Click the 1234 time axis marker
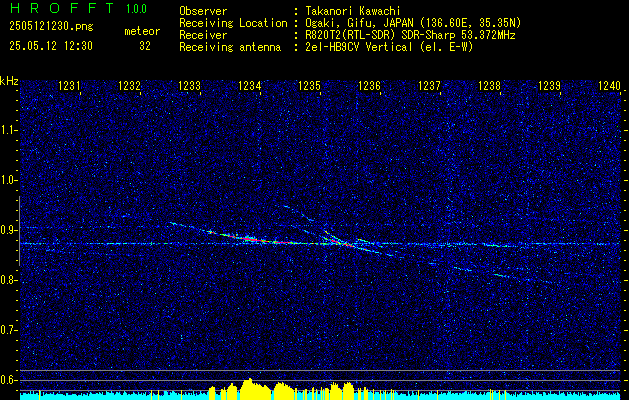Viewport: 629px width, 400px height. coord(250,85)
